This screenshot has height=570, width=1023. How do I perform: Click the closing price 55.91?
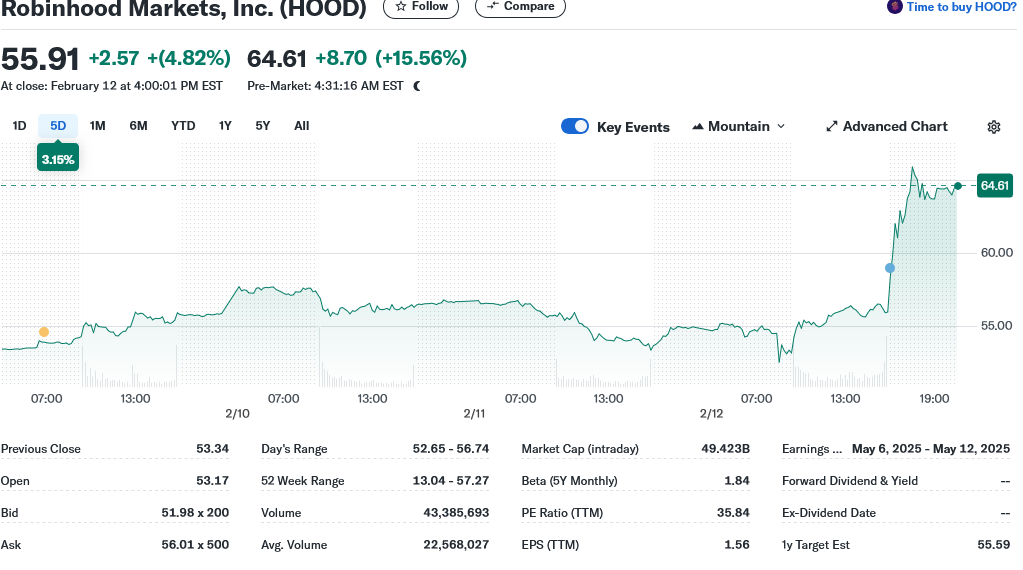[40, 59]
